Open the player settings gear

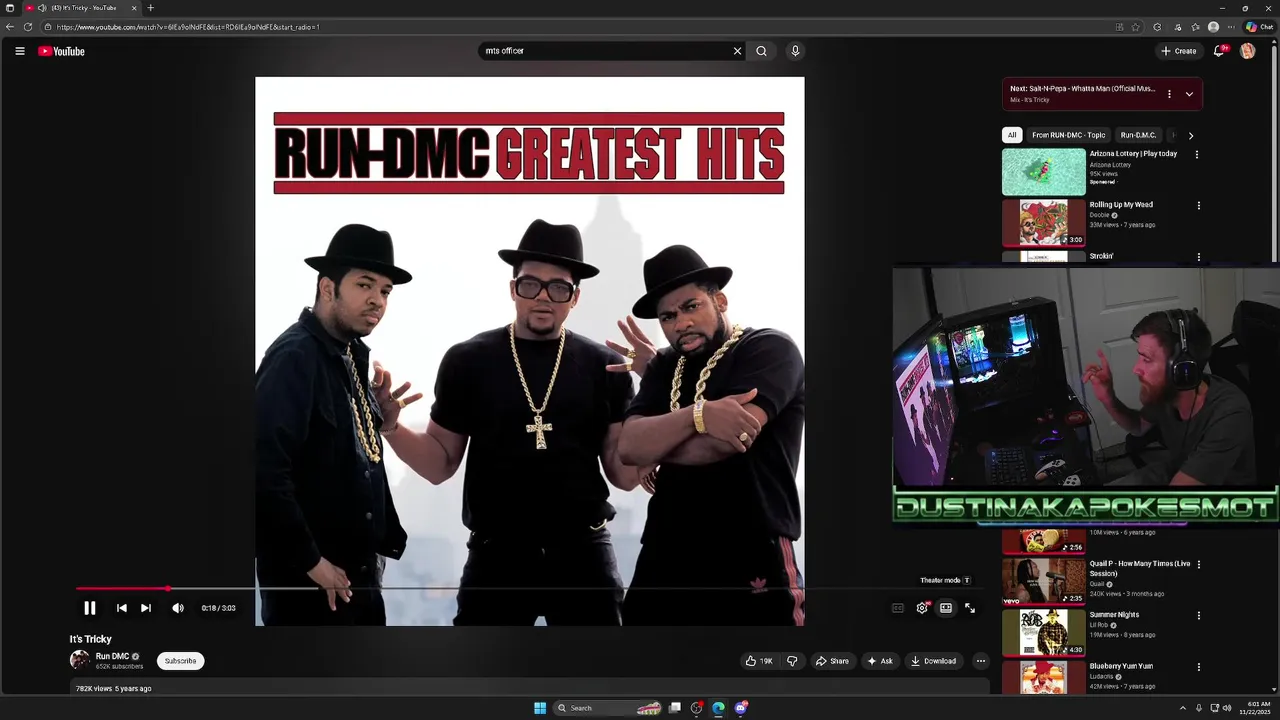pyautogui.click(x=922, y=608)
